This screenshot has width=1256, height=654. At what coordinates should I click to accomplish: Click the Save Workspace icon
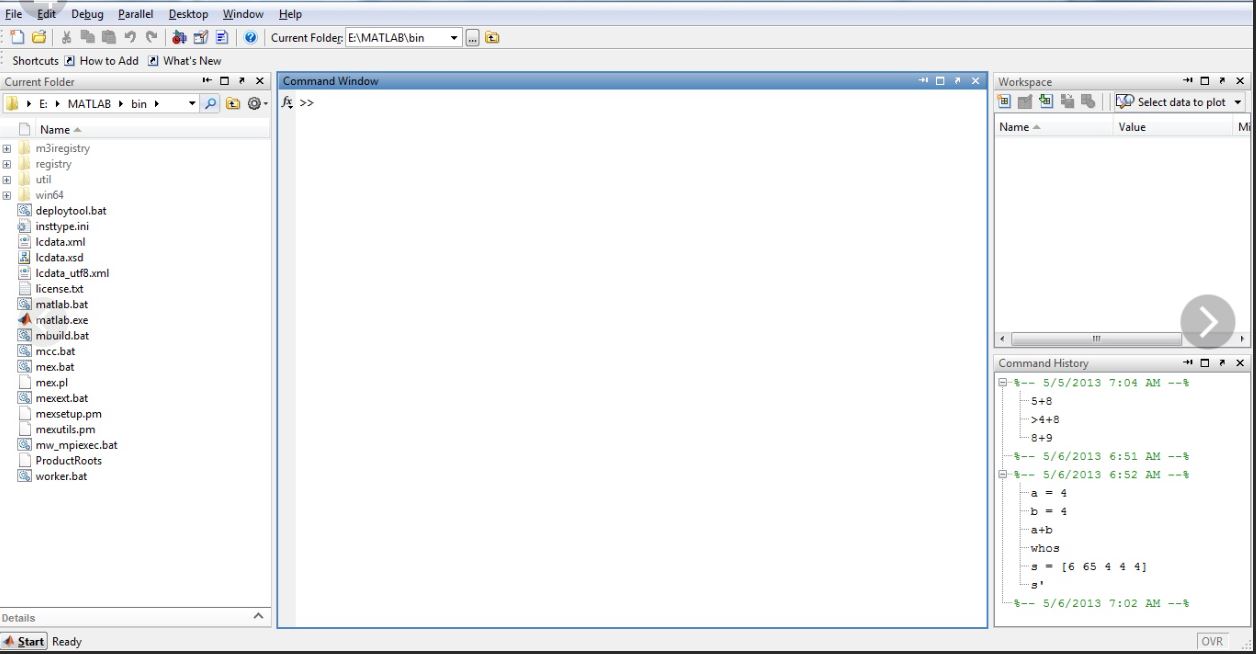click(x=1067, y=102)
